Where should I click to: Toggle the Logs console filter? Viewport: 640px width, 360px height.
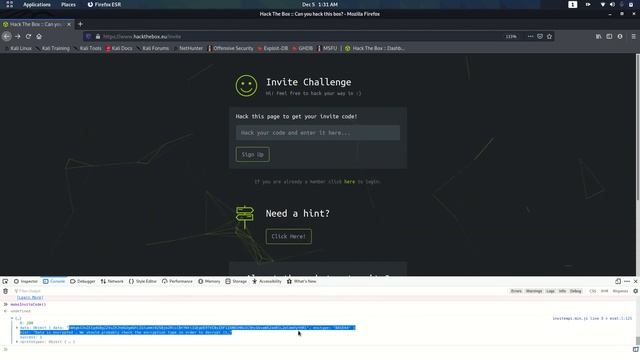pyautogui.click(x=551, y=291)
